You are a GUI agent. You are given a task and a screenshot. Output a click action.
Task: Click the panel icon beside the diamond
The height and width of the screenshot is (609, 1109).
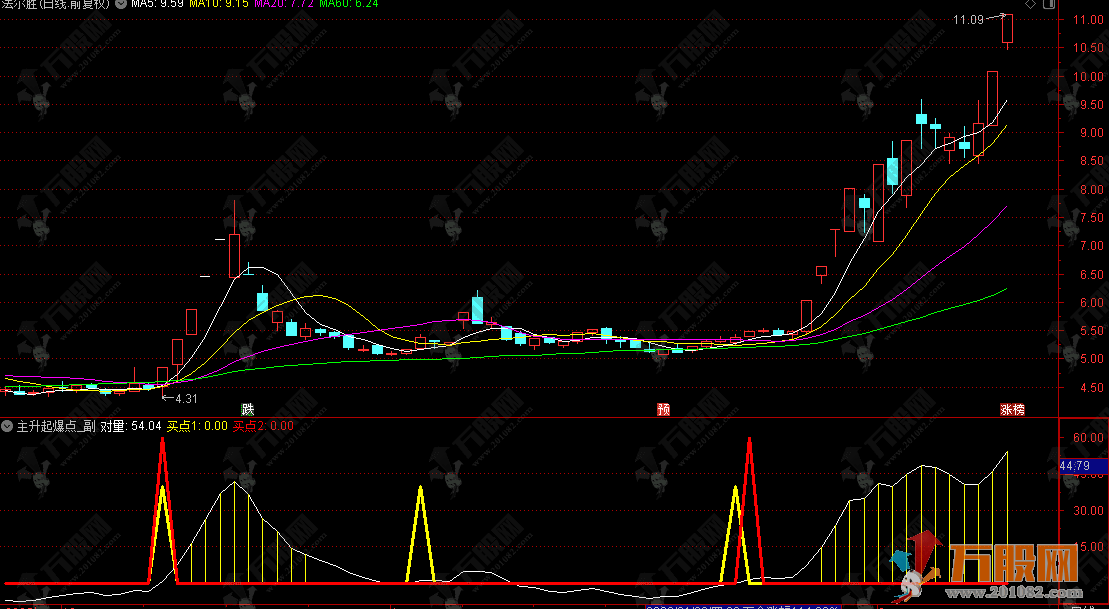(x=1047, y=4)
